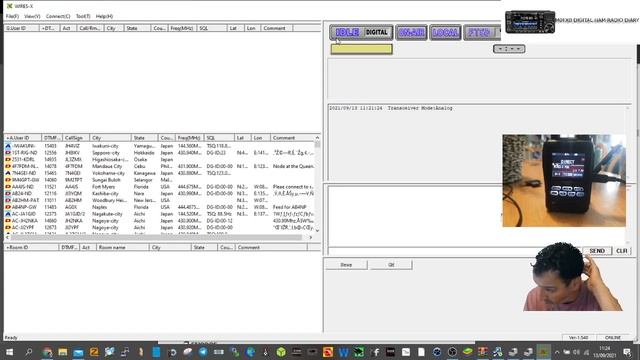Sort node list by A.User ID column
This screenshot has width=640, height=360.
coord(22,138)
